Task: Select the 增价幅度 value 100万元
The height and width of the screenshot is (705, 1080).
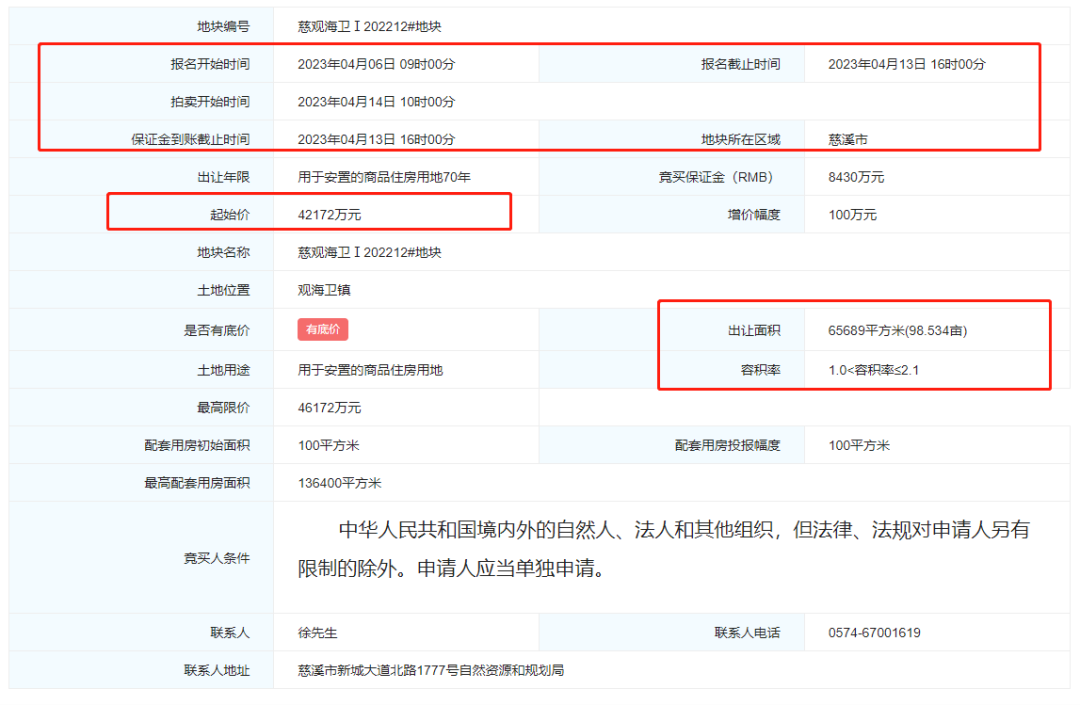Action: click(852, 215)
